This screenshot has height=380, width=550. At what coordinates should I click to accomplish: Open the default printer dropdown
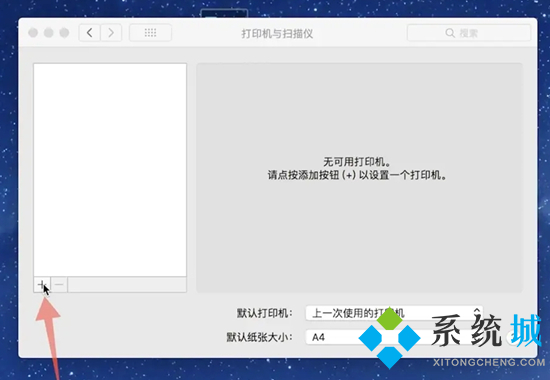(394, 313)
